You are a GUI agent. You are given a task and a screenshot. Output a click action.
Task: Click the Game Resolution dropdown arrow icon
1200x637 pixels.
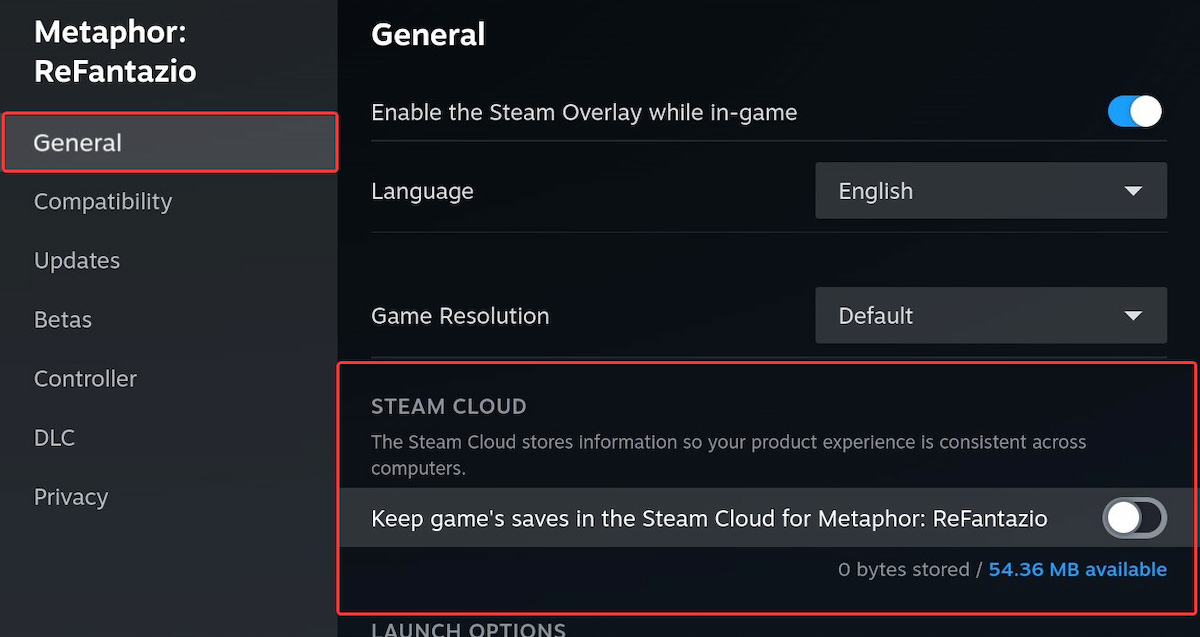[1132, 316]
